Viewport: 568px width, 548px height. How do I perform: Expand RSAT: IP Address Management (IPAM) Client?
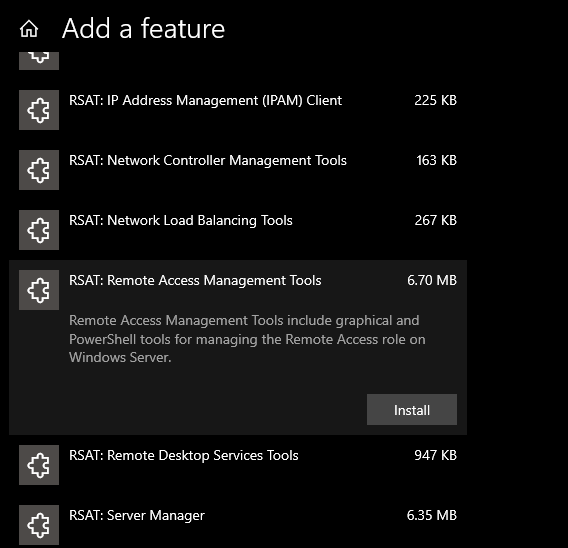[238, 110]
